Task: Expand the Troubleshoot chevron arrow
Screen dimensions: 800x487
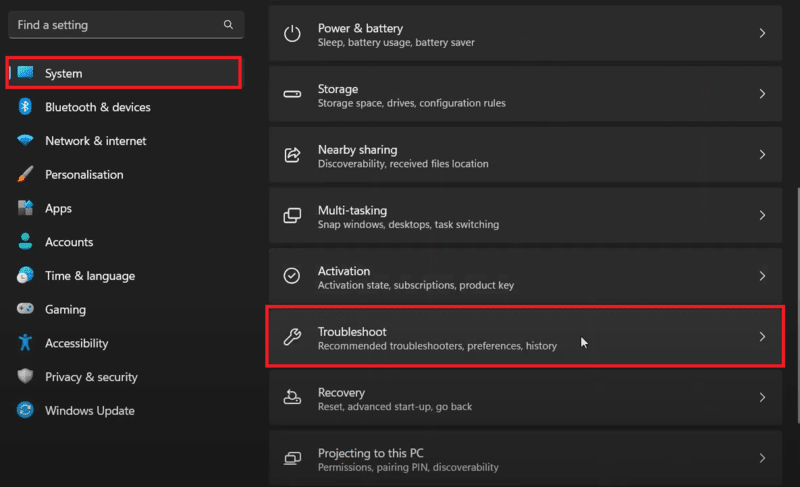Action: [762, 337]
